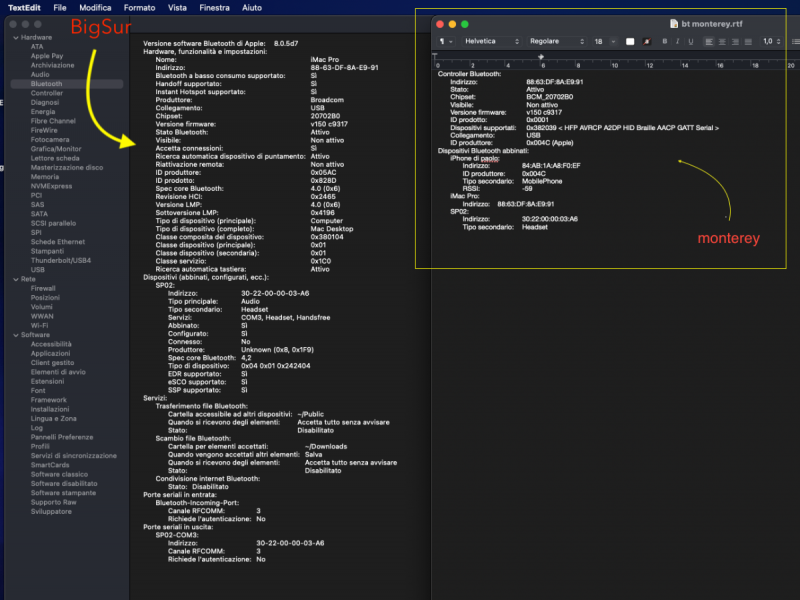Collapse the Software section in sidebar

pos(14,335)
